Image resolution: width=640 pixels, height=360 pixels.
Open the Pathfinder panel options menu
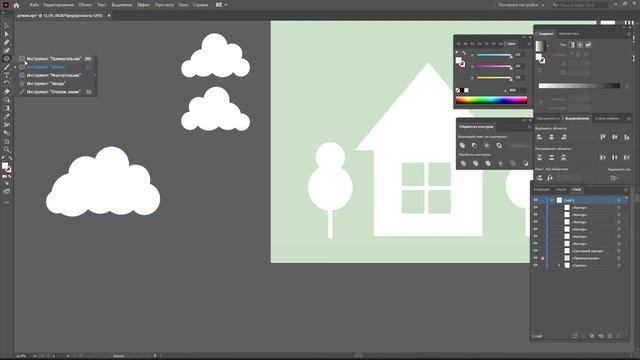[x=529, y=127]
